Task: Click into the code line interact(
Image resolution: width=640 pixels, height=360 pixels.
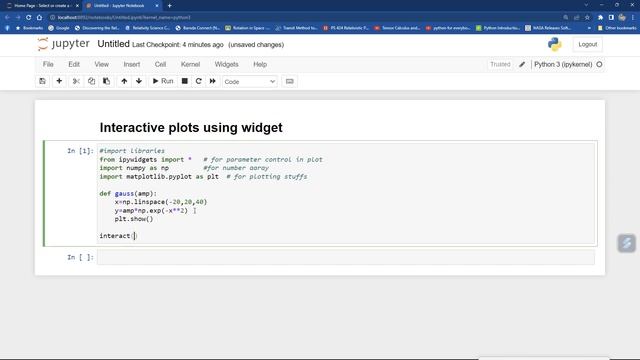Action: [118, 236]
